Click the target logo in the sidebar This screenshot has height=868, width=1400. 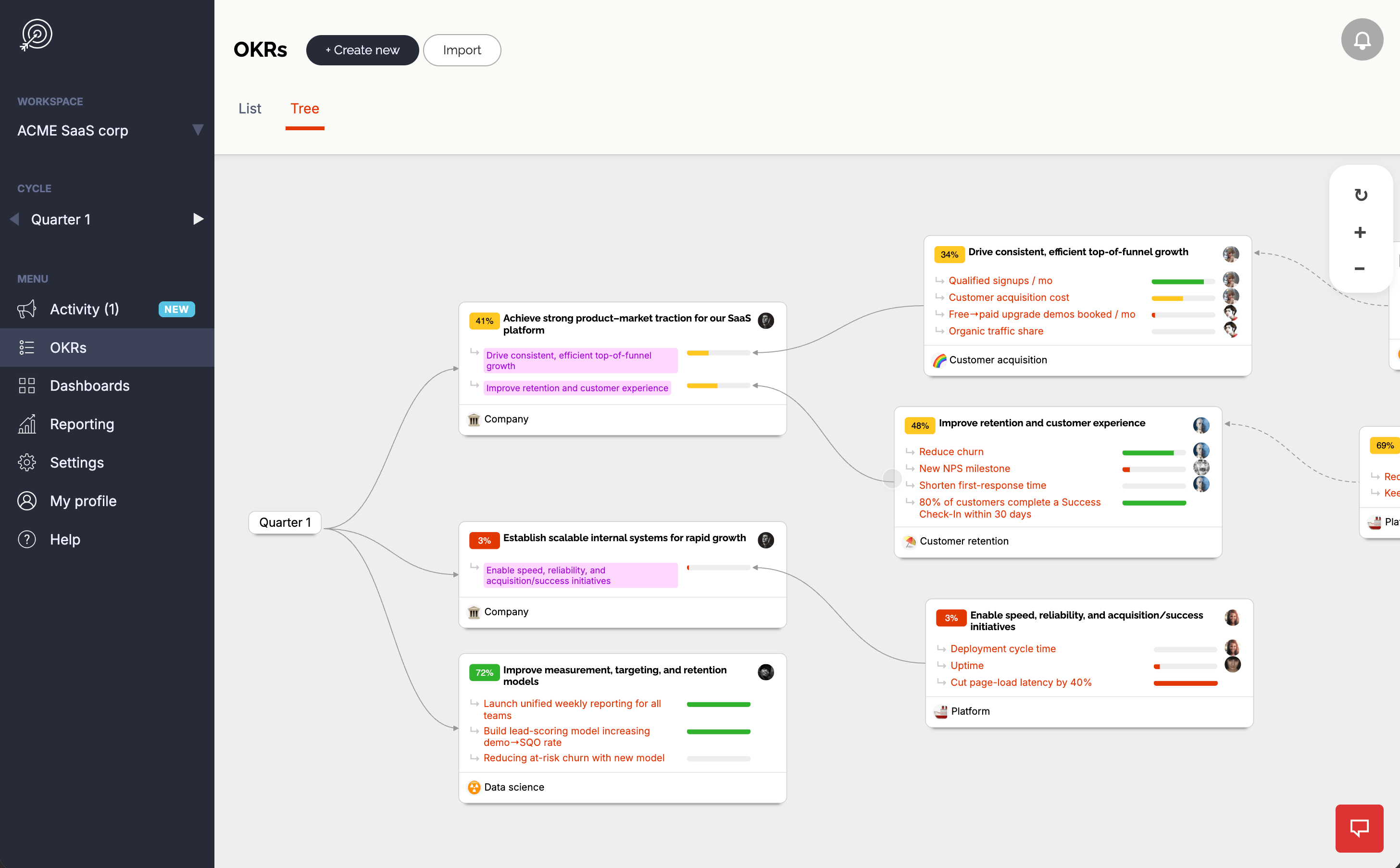(37, 35)
